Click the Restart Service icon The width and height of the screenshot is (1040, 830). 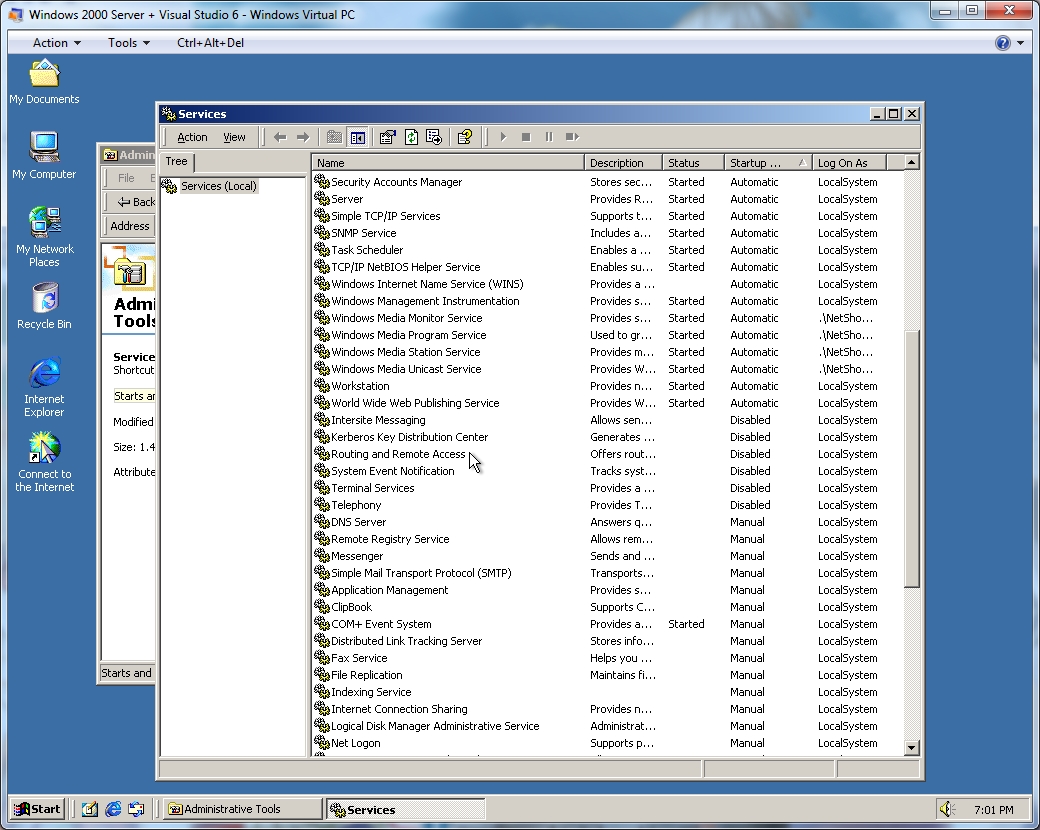[572, 137]
